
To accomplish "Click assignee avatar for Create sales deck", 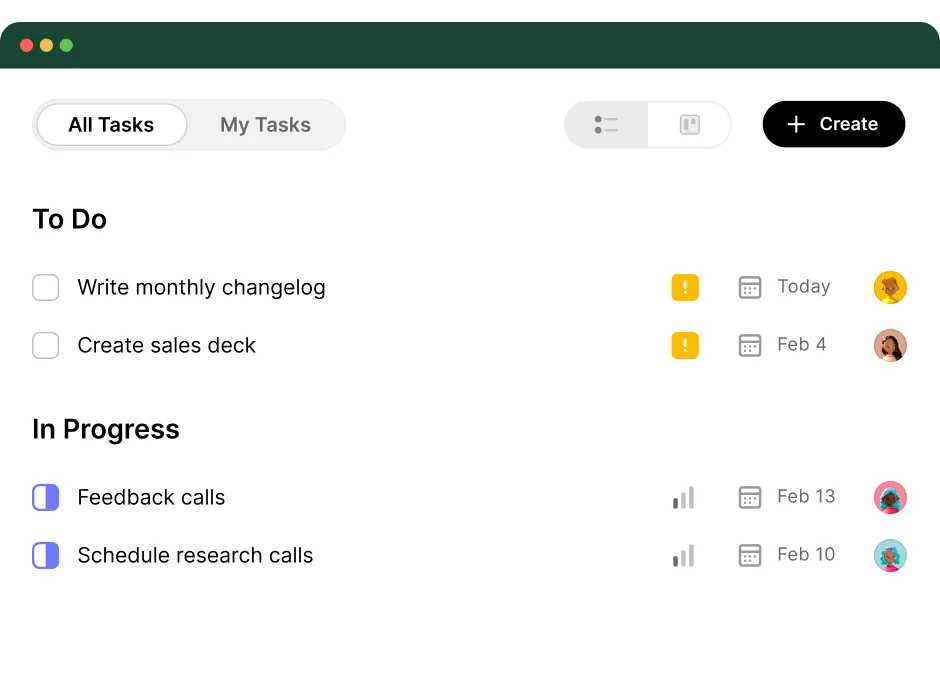I will (x=890, y=345).
